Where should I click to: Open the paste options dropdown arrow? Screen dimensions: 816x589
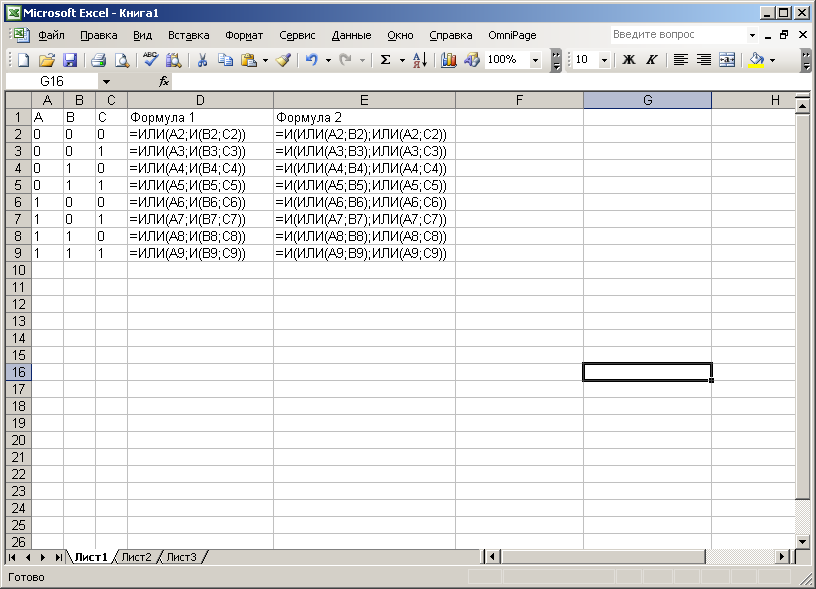pyautogui.click(x=265, y=60)
